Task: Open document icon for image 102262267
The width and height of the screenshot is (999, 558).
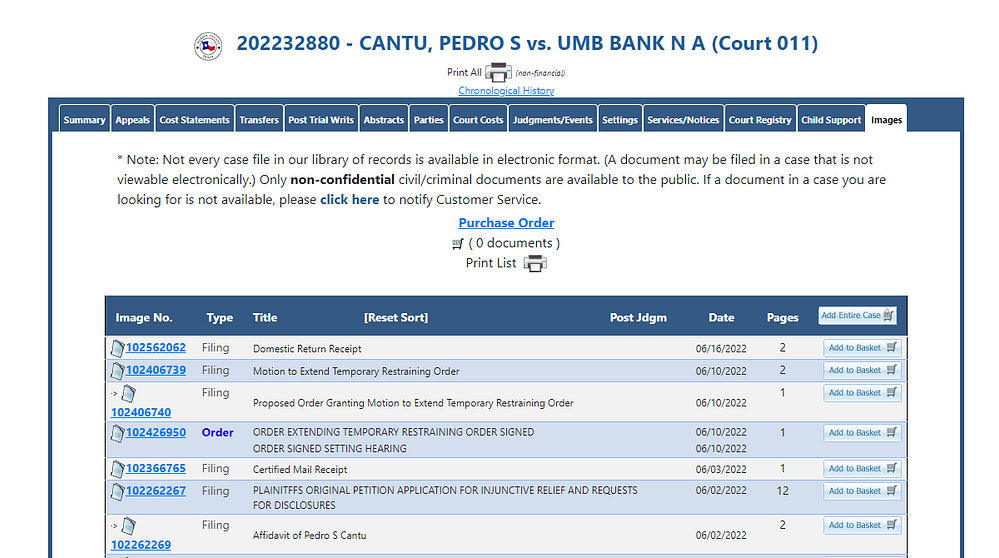Action: 117,491
